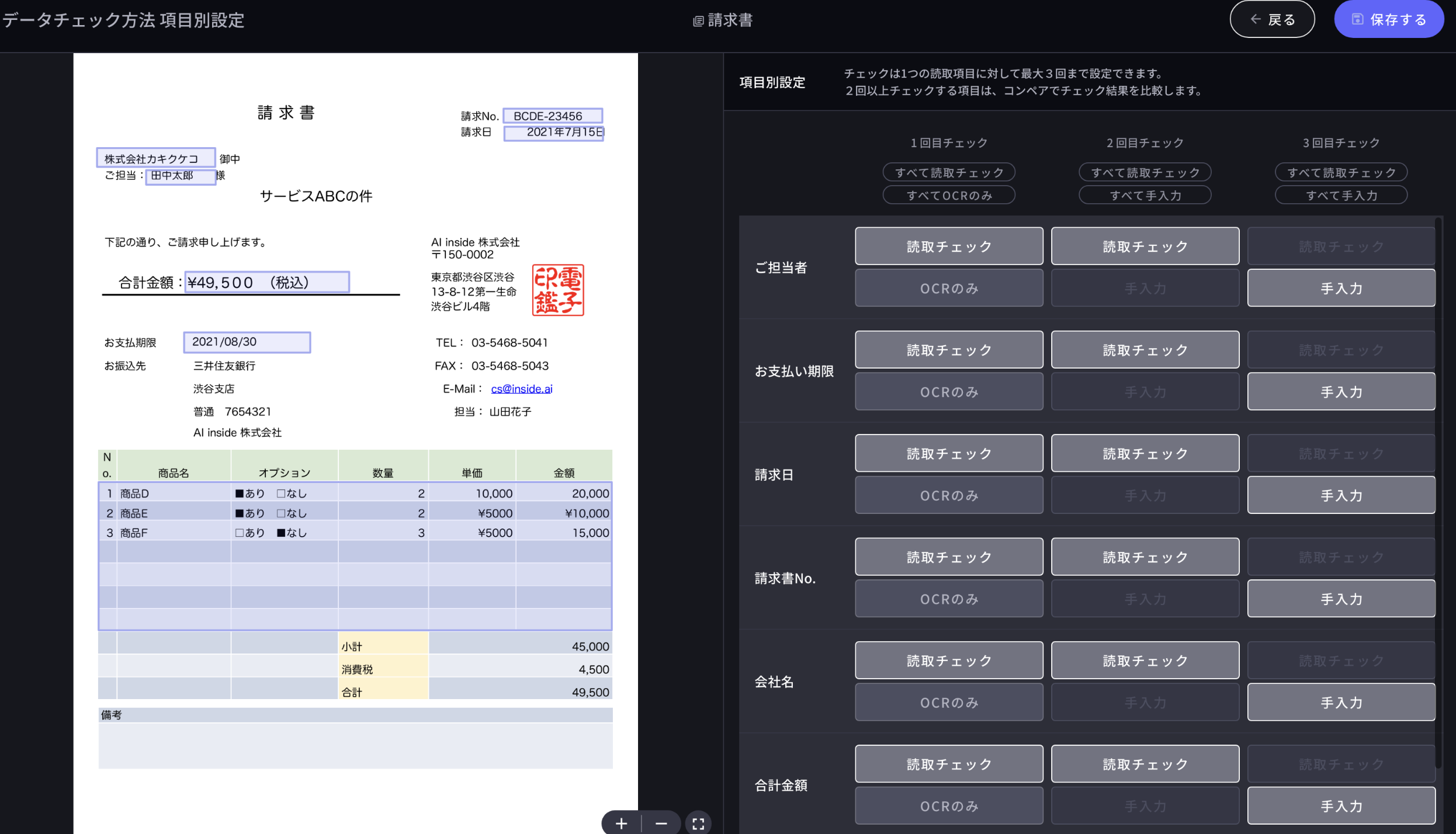Screen dimensions: 1456x834
Task: Click the 2021/08/30 payment deadline field
Action: click(247, 342)
